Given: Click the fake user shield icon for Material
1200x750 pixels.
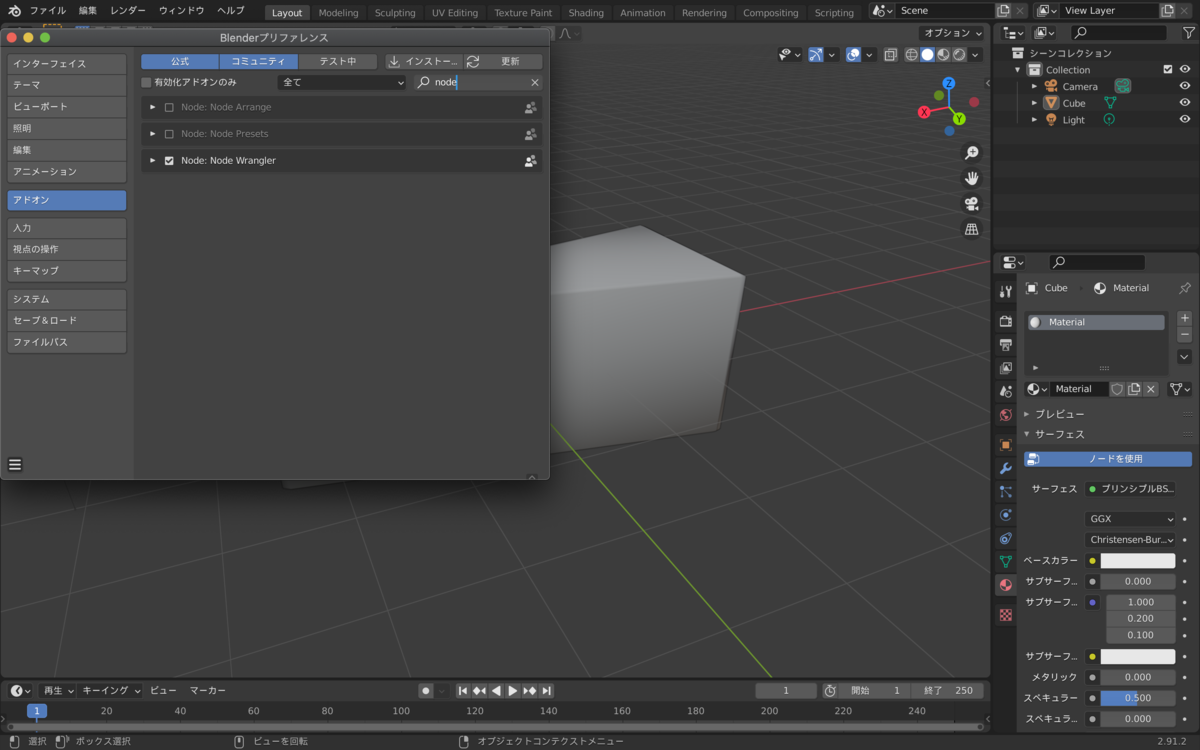Looking at the screenshot, I should (1117, 389).
